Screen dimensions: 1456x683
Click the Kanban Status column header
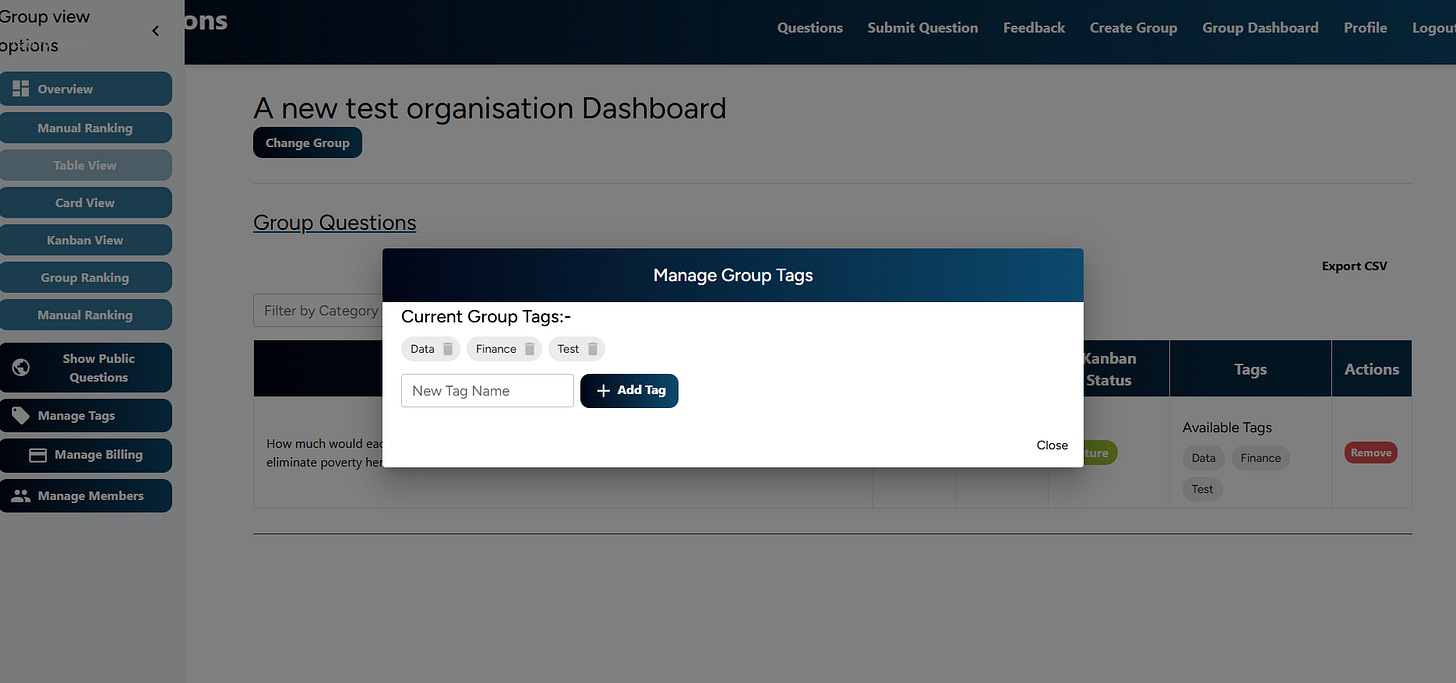[1109, 369]
